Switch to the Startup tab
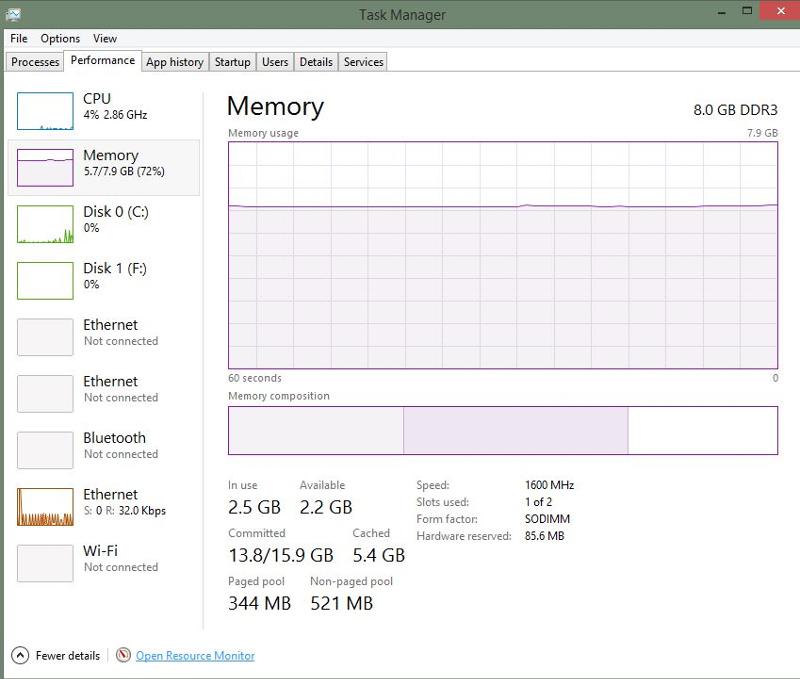The image size is (800, 679). (x=232, y=61)
